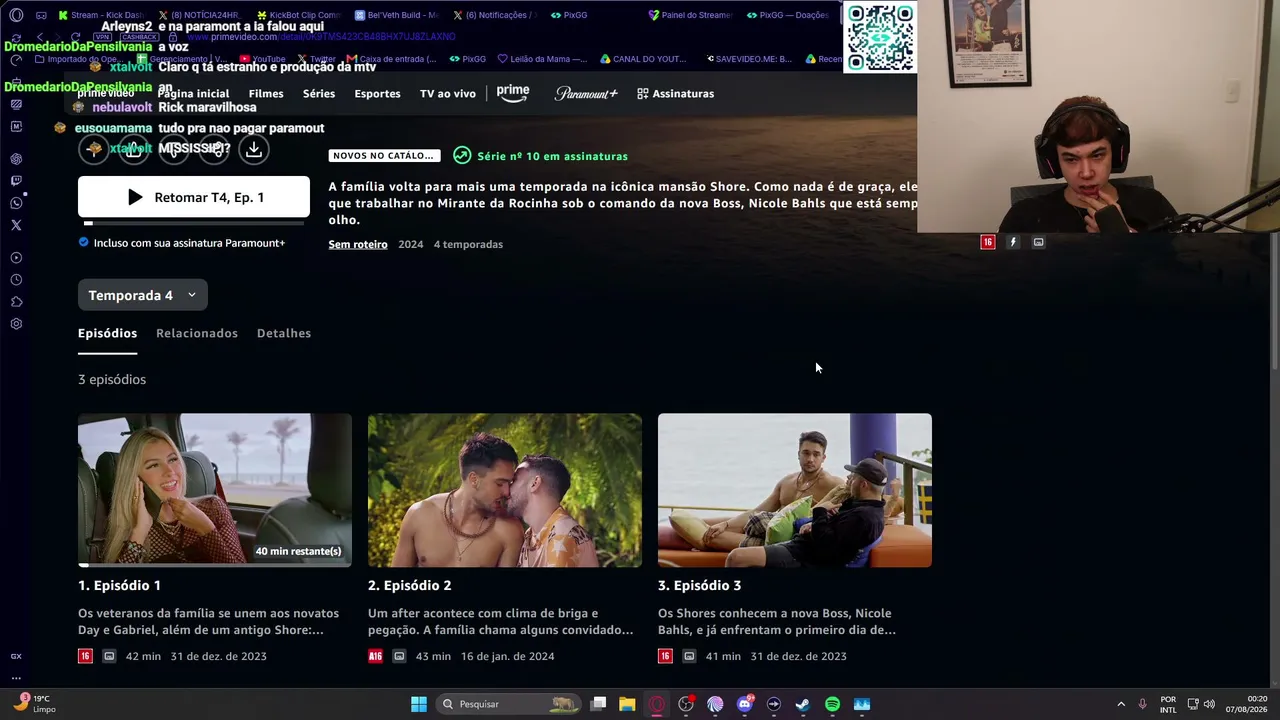Open Extensions from the Opera GX sidebar
Viewport: 1280px width, 720px height.
(16, 302)
